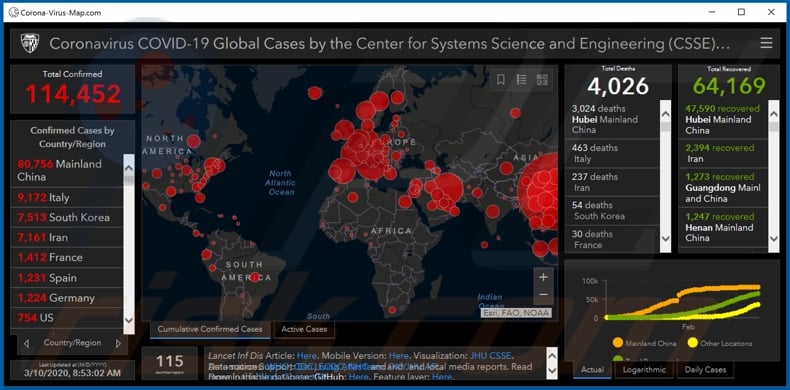
Task: Open the Feature layer 'Here' link
Action: pyautogui.click(x=442, y=376)
